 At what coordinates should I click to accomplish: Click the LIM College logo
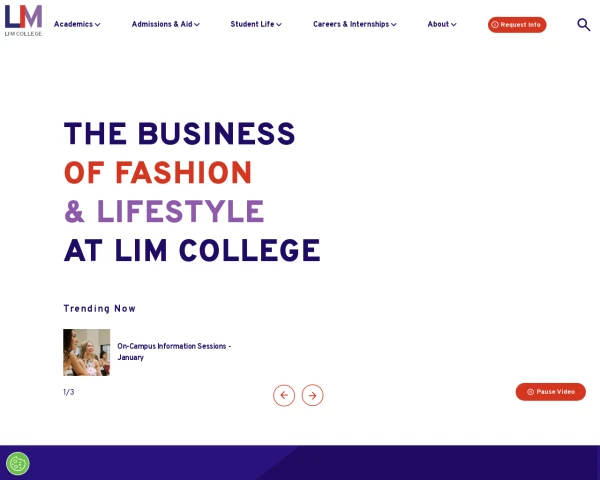click(x=23, y=21)
